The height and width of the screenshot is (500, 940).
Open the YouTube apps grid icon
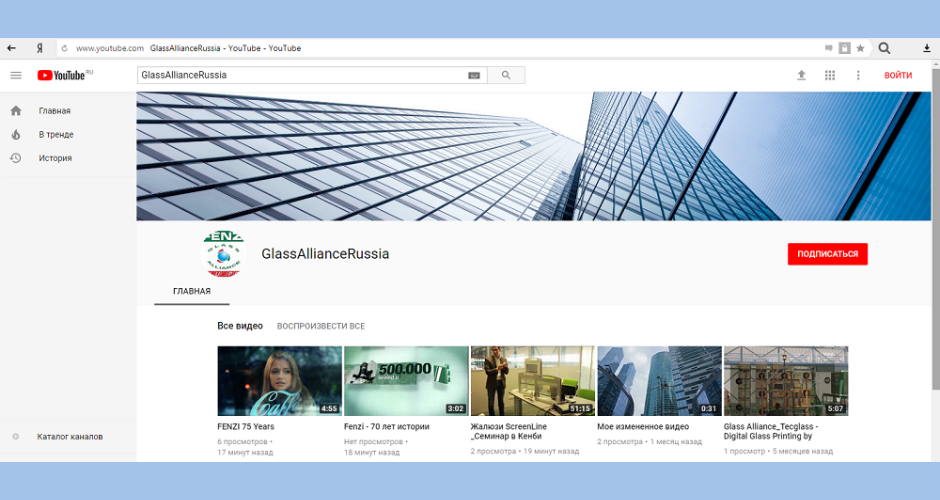830,75
